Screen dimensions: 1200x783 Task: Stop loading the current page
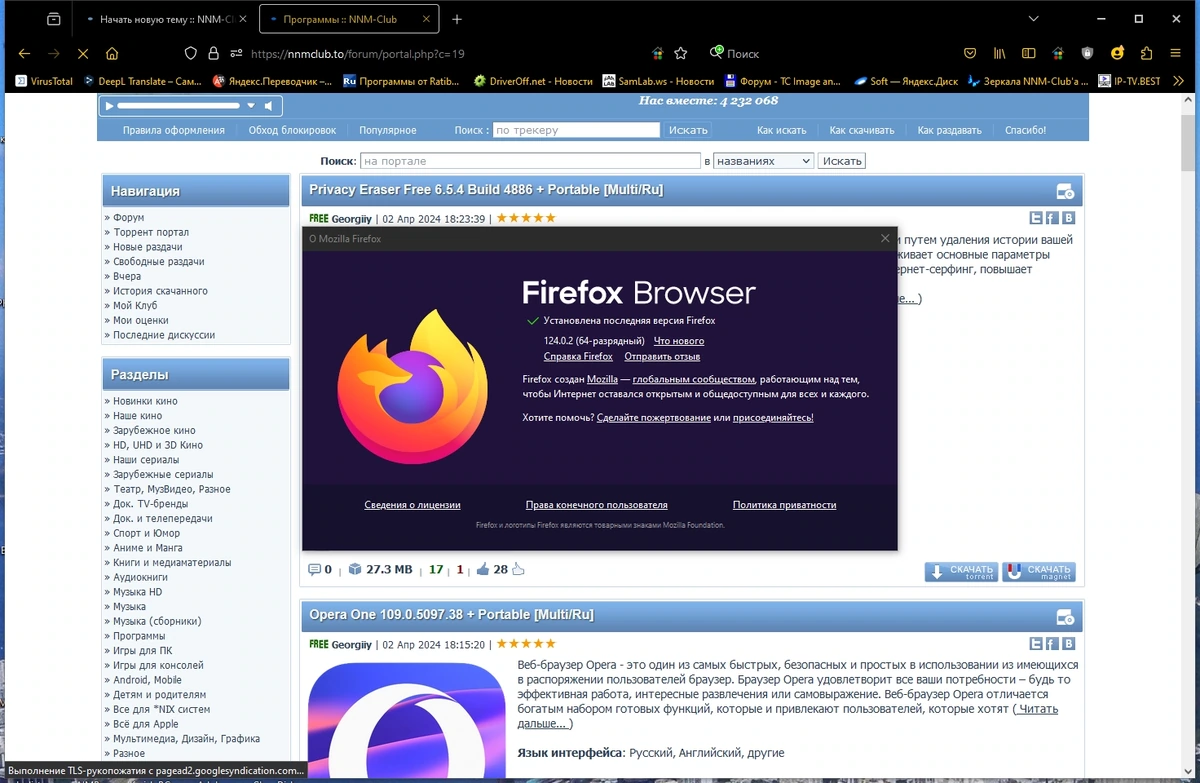click(83, 54)
